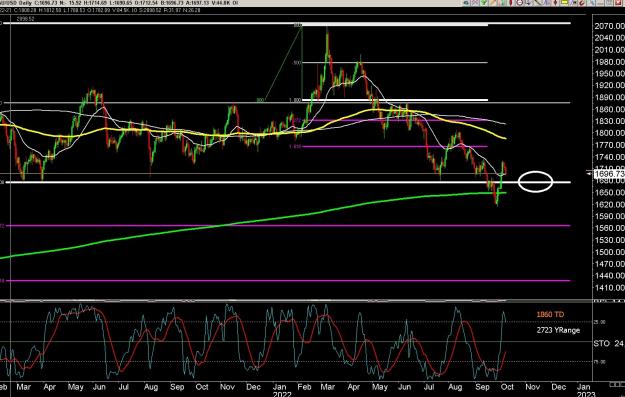Image resolution: width=625 pixels, height=397 pixels.
Task: Click the 'L:1690.65' low value in the header
Action: (121, 3)
